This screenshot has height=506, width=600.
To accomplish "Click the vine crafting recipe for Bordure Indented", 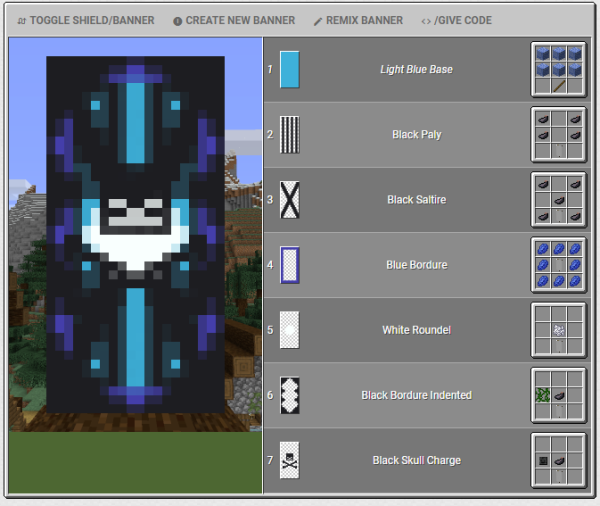I will point(558,395).
